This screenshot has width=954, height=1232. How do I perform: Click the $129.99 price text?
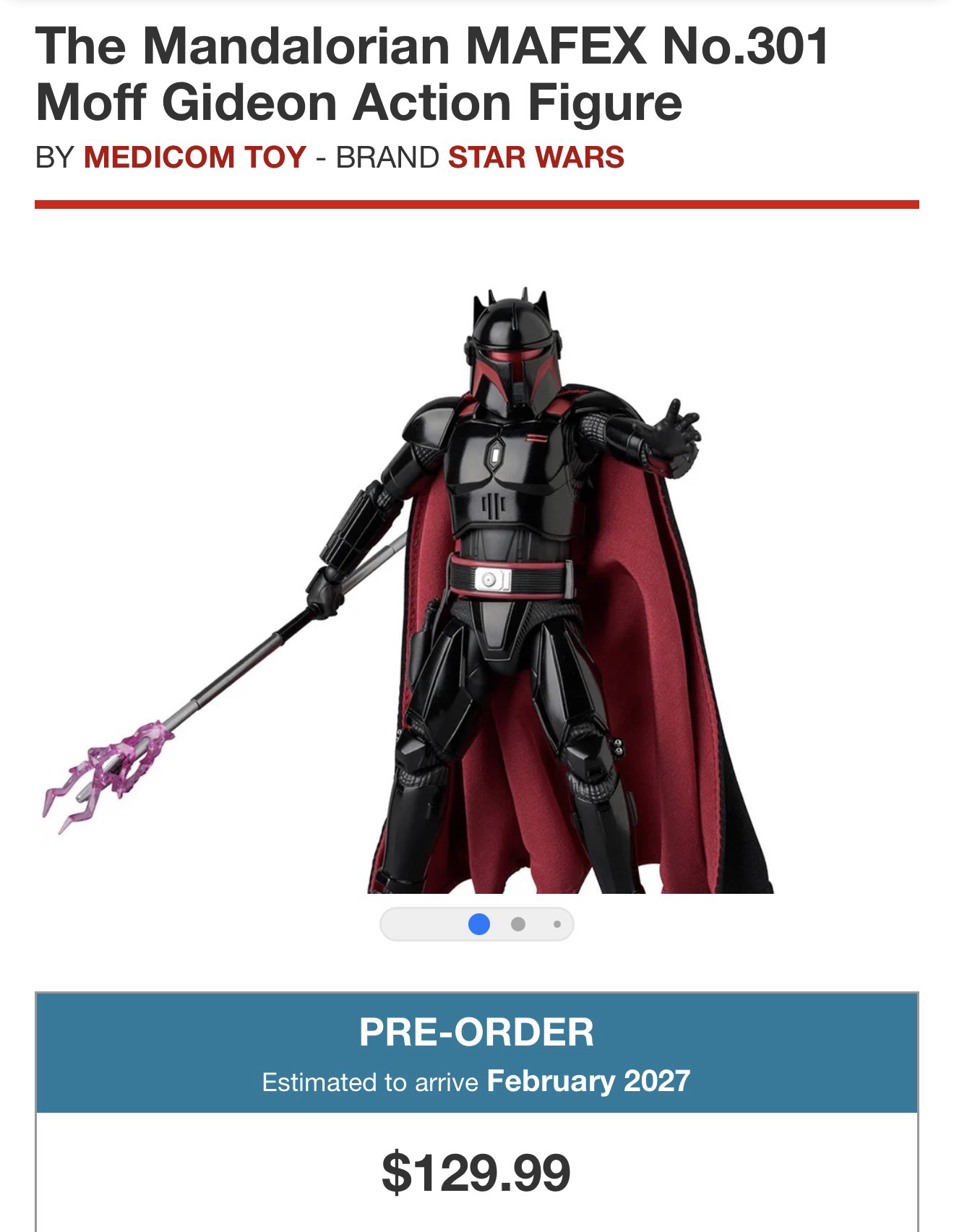click(476, 1172)
